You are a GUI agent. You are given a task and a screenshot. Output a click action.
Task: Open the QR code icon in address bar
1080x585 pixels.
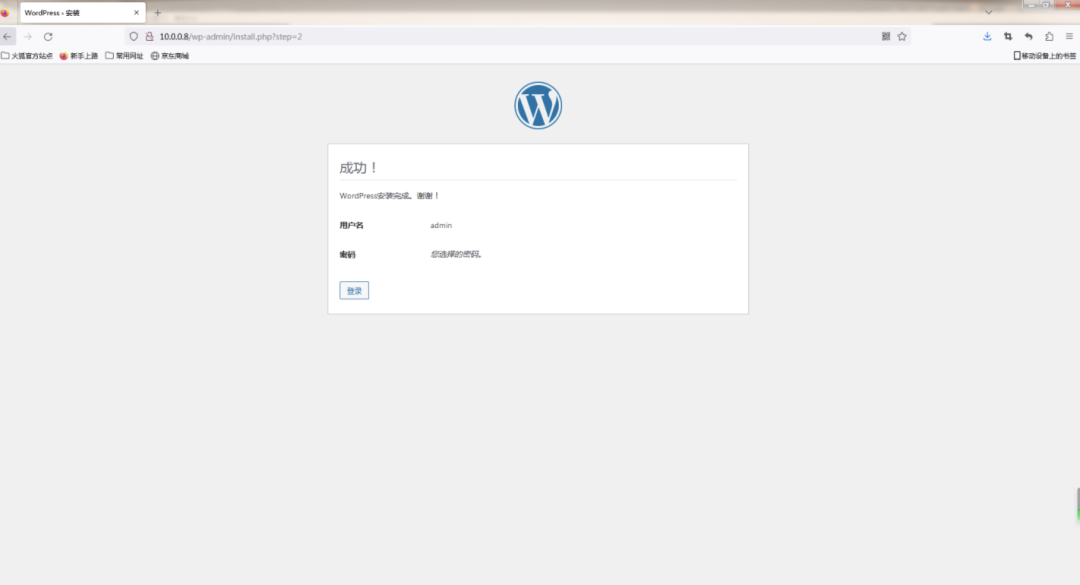[886, 37]
